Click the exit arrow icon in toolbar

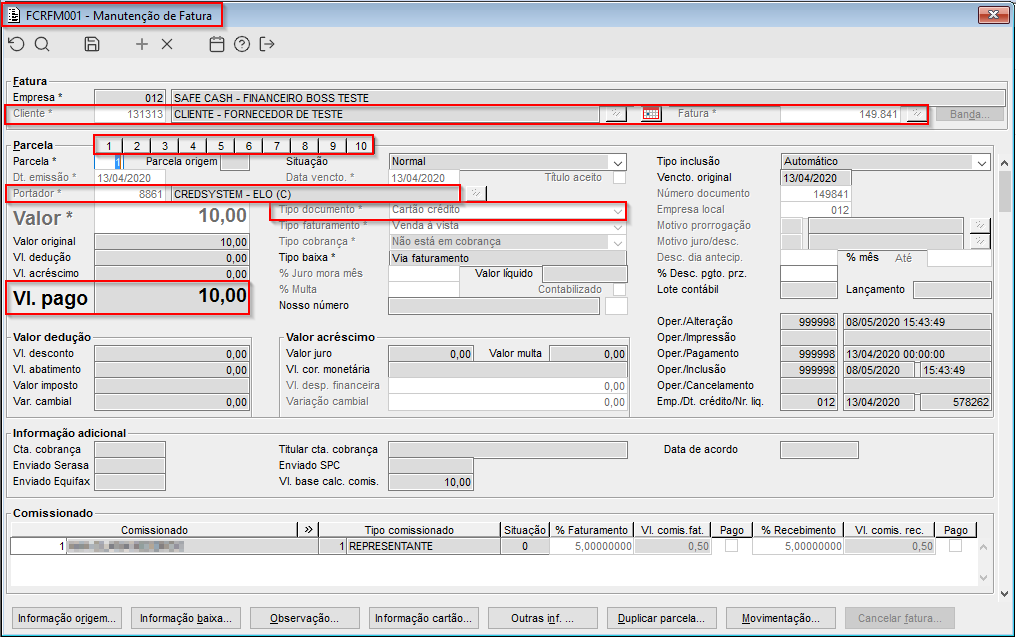pyautogui.click(x=267, y=44)
